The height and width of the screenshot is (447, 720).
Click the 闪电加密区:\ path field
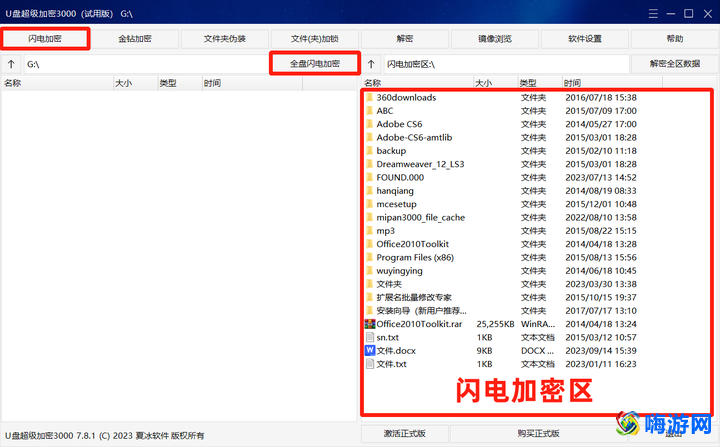(506, 64)
